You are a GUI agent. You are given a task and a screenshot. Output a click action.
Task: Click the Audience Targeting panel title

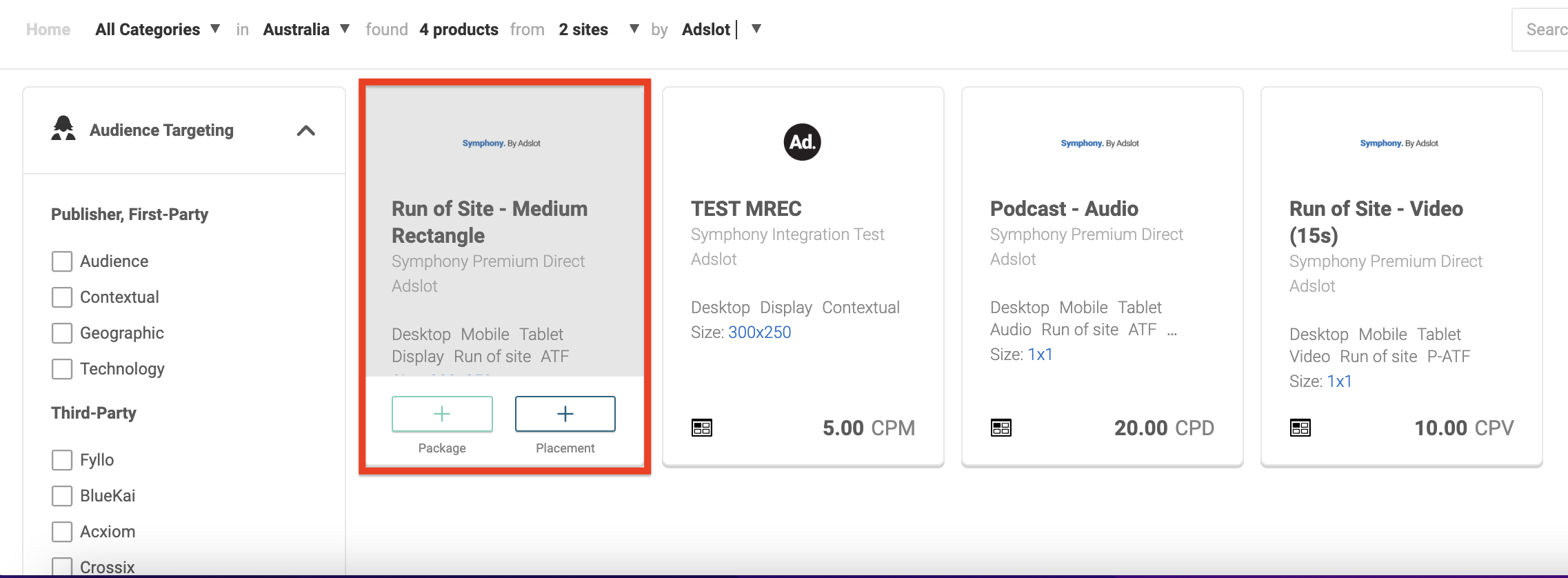coord(161,130)
